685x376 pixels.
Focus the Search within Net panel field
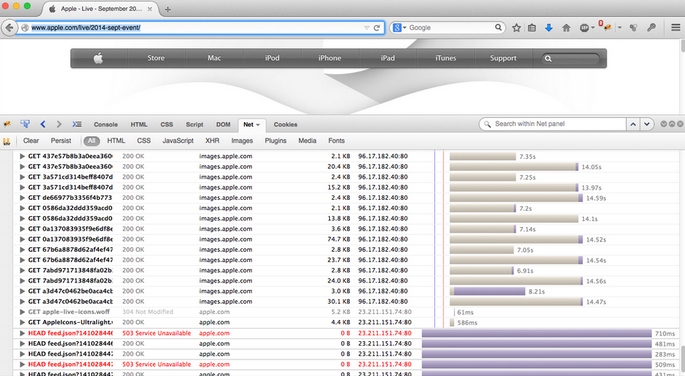[553, 124]
